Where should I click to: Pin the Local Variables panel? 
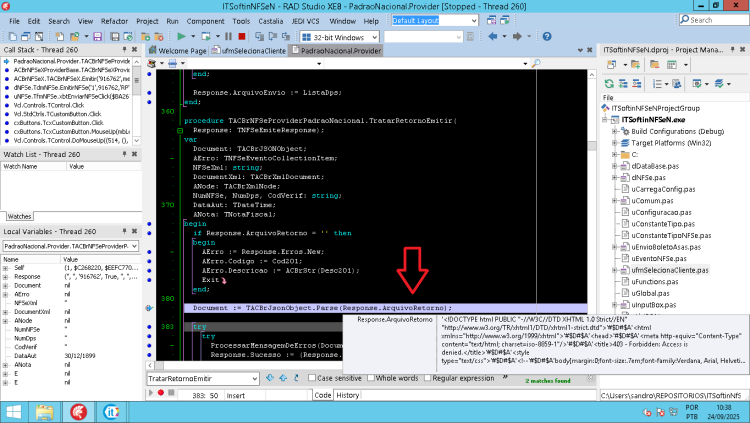tap(124, 231)
